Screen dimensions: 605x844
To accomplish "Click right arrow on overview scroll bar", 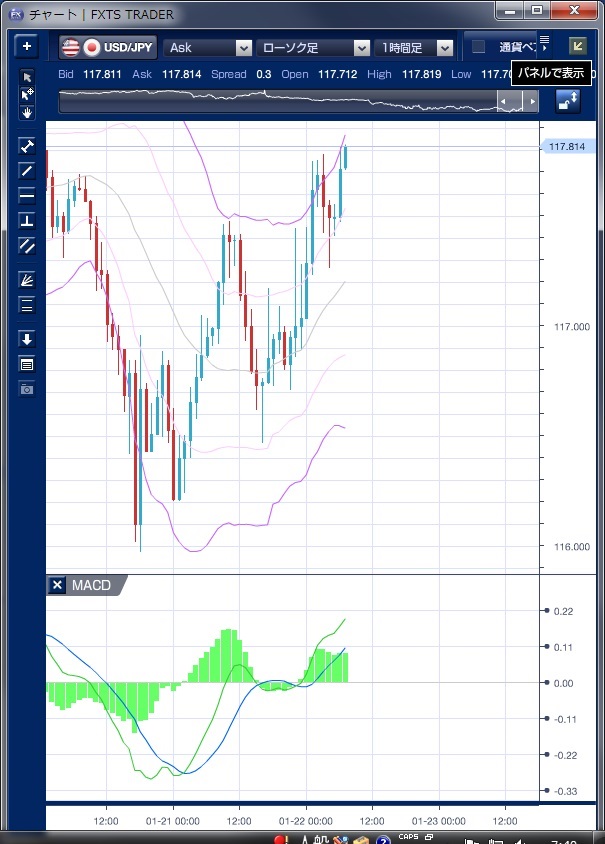I will click(x=533, y=102).
